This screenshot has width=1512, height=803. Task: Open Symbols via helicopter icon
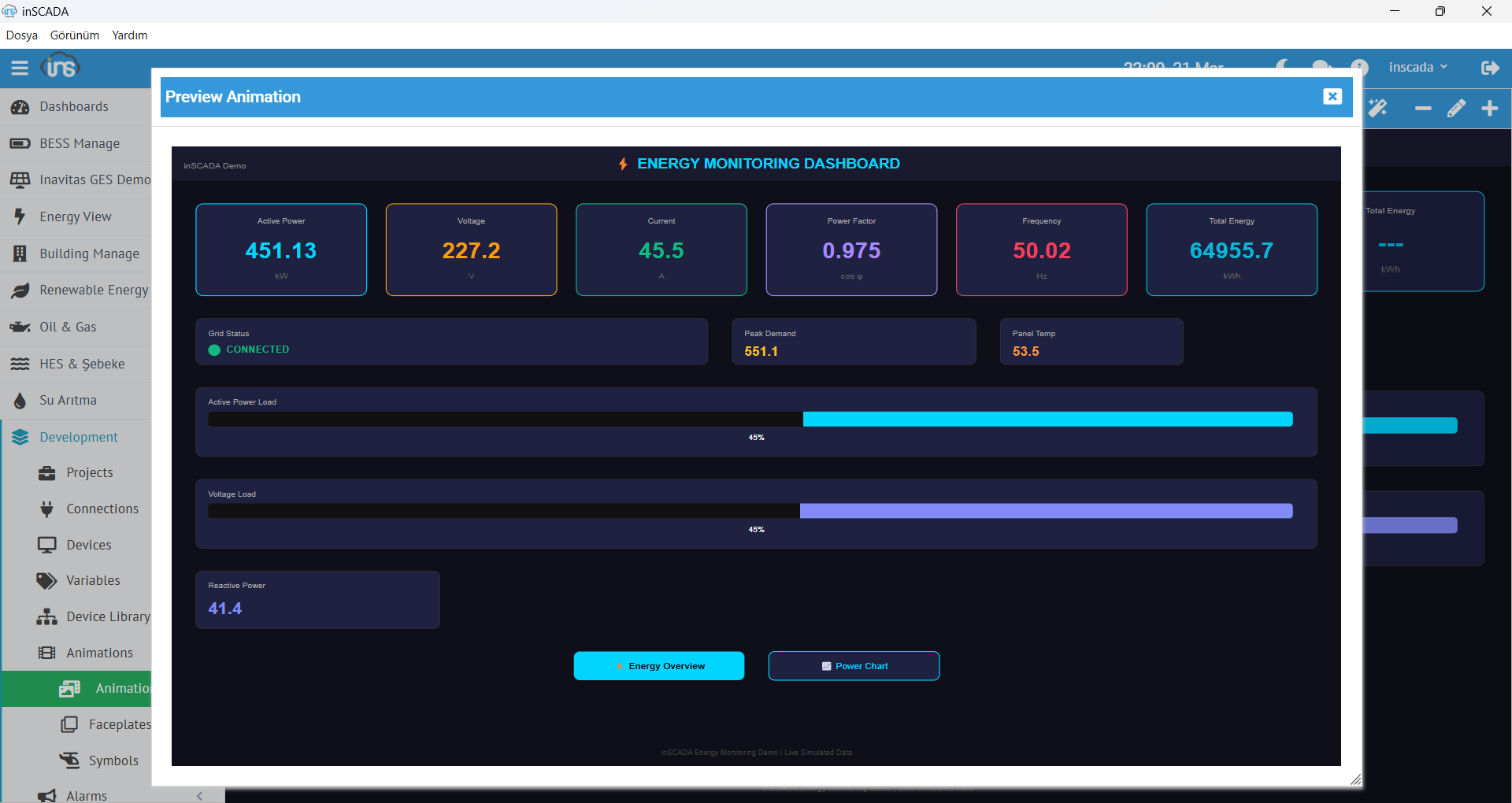(69, 760)
